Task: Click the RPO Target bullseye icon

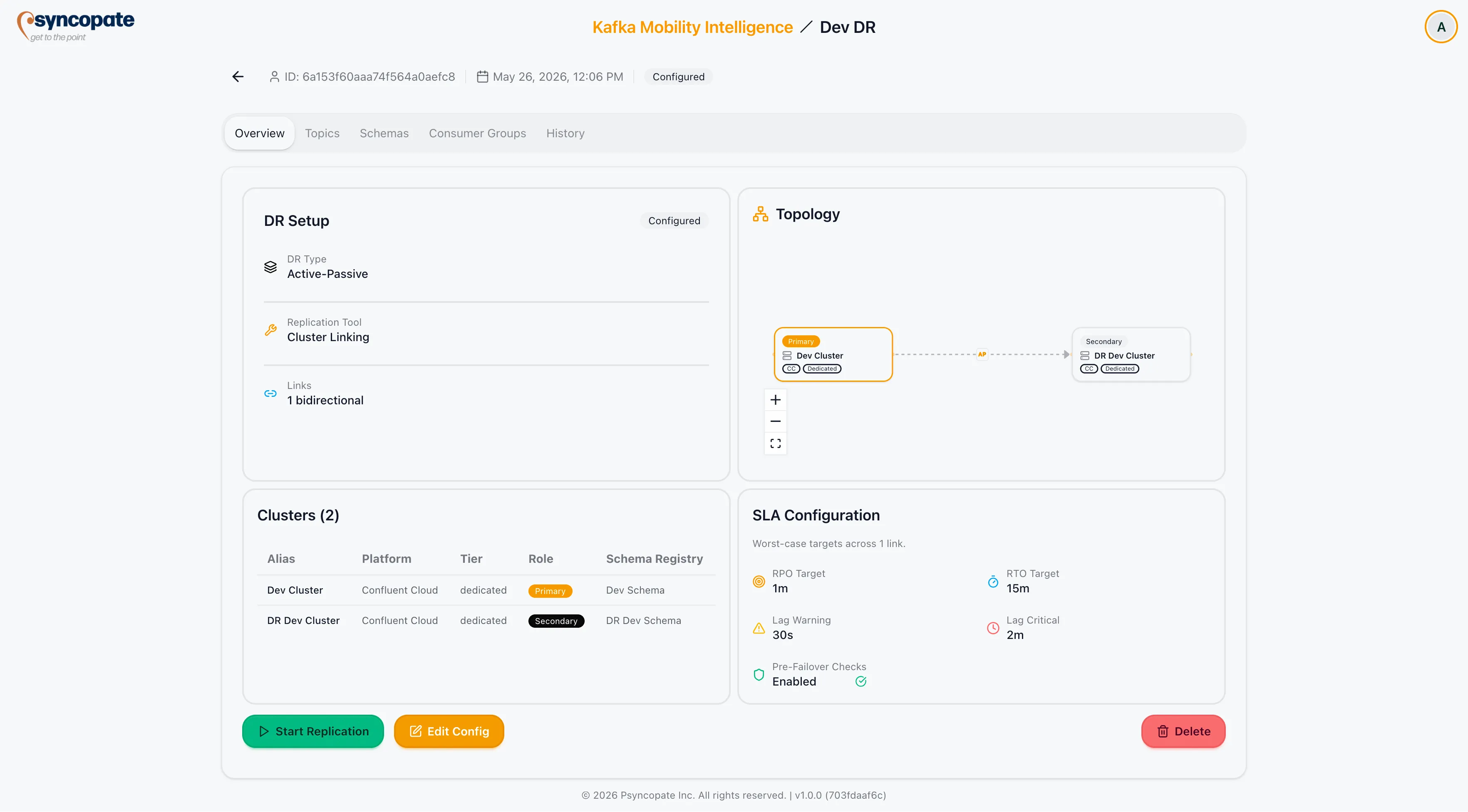Action: [759, 582]
